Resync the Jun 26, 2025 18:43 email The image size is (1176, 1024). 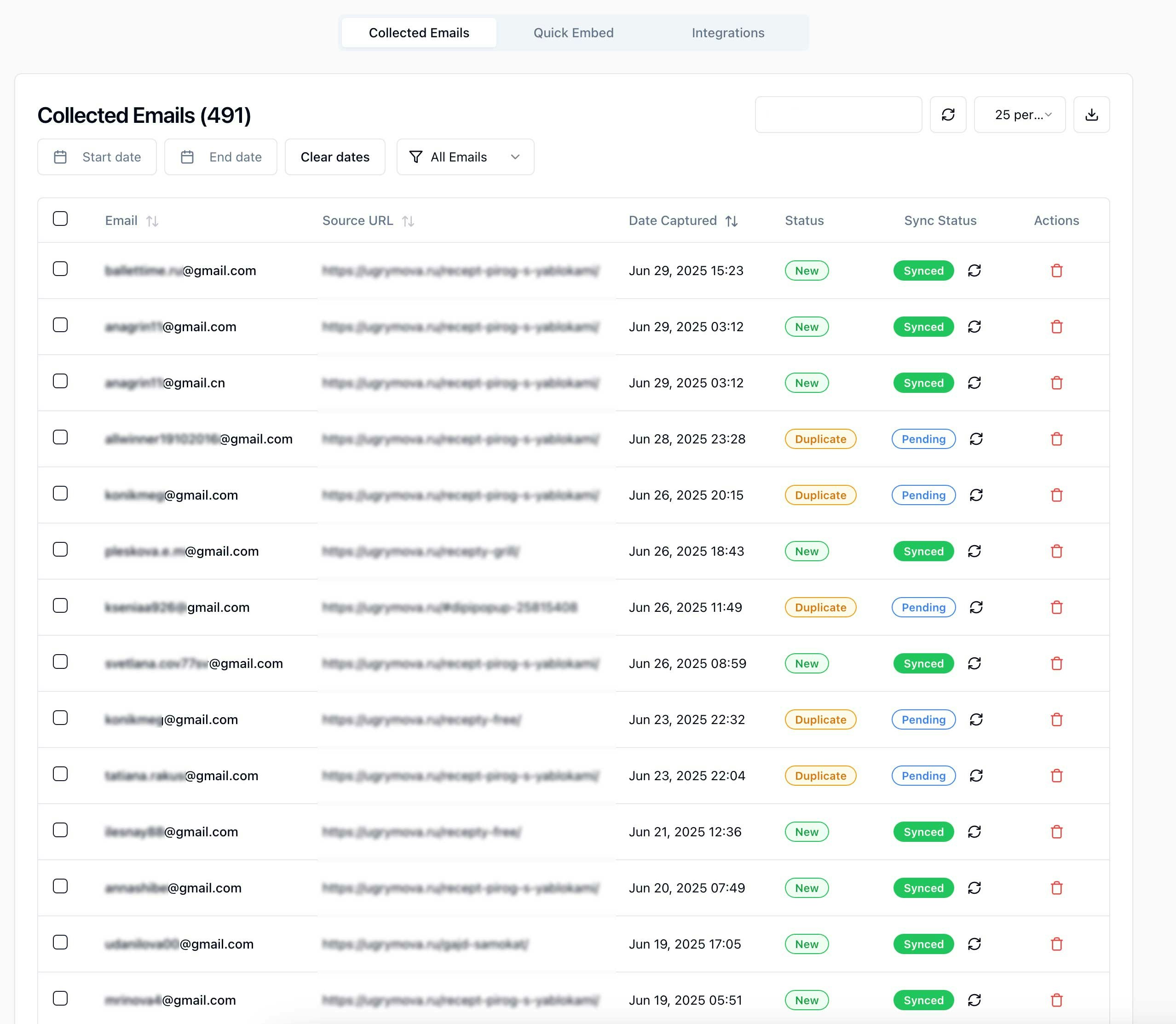[974, 551]
